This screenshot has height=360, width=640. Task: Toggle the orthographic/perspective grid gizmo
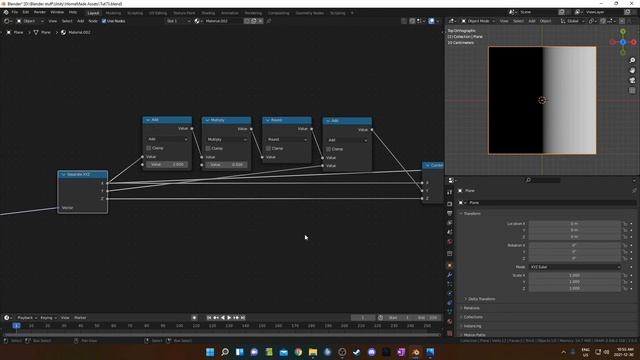[632, 90]
